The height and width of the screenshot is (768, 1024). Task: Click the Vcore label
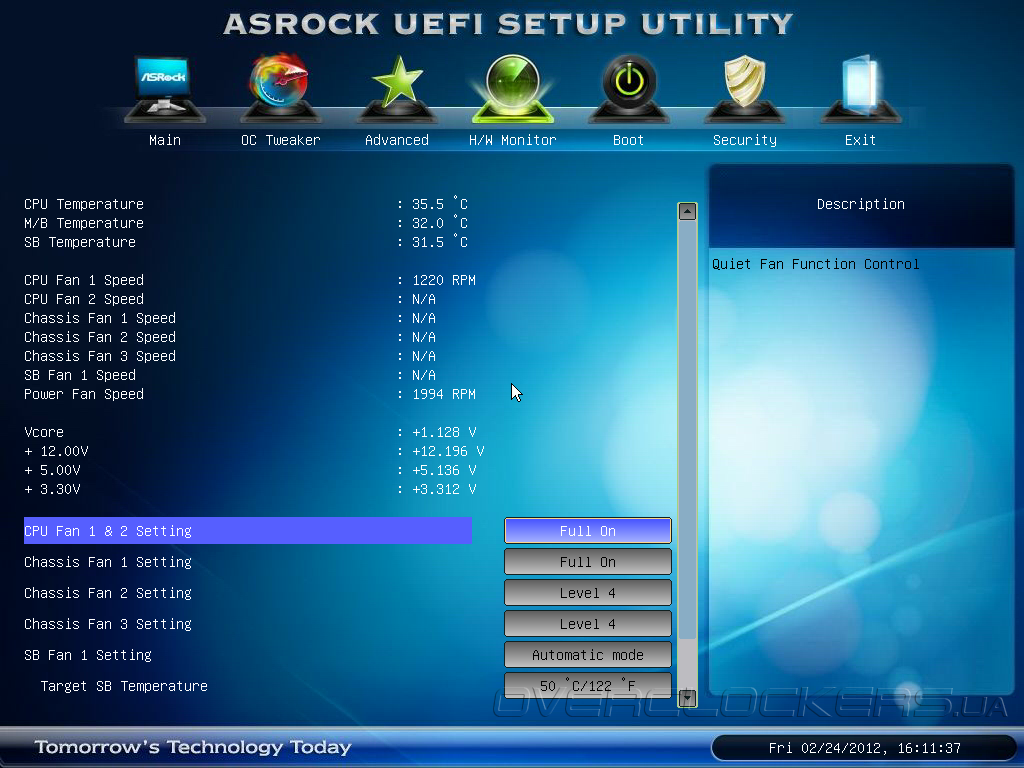coord(44,432)
